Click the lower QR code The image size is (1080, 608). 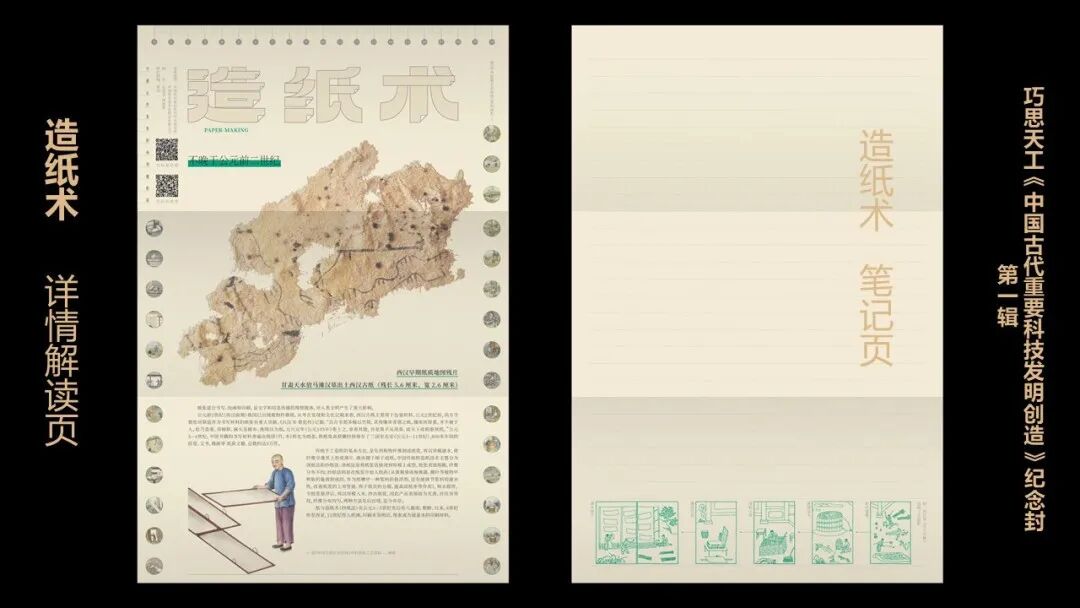167,185
